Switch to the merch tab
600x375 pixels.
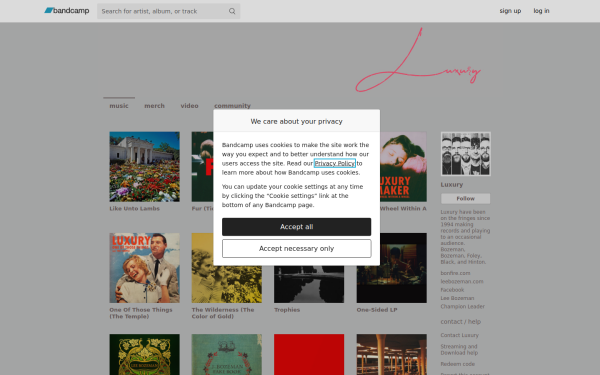click(x=154, y=106)
